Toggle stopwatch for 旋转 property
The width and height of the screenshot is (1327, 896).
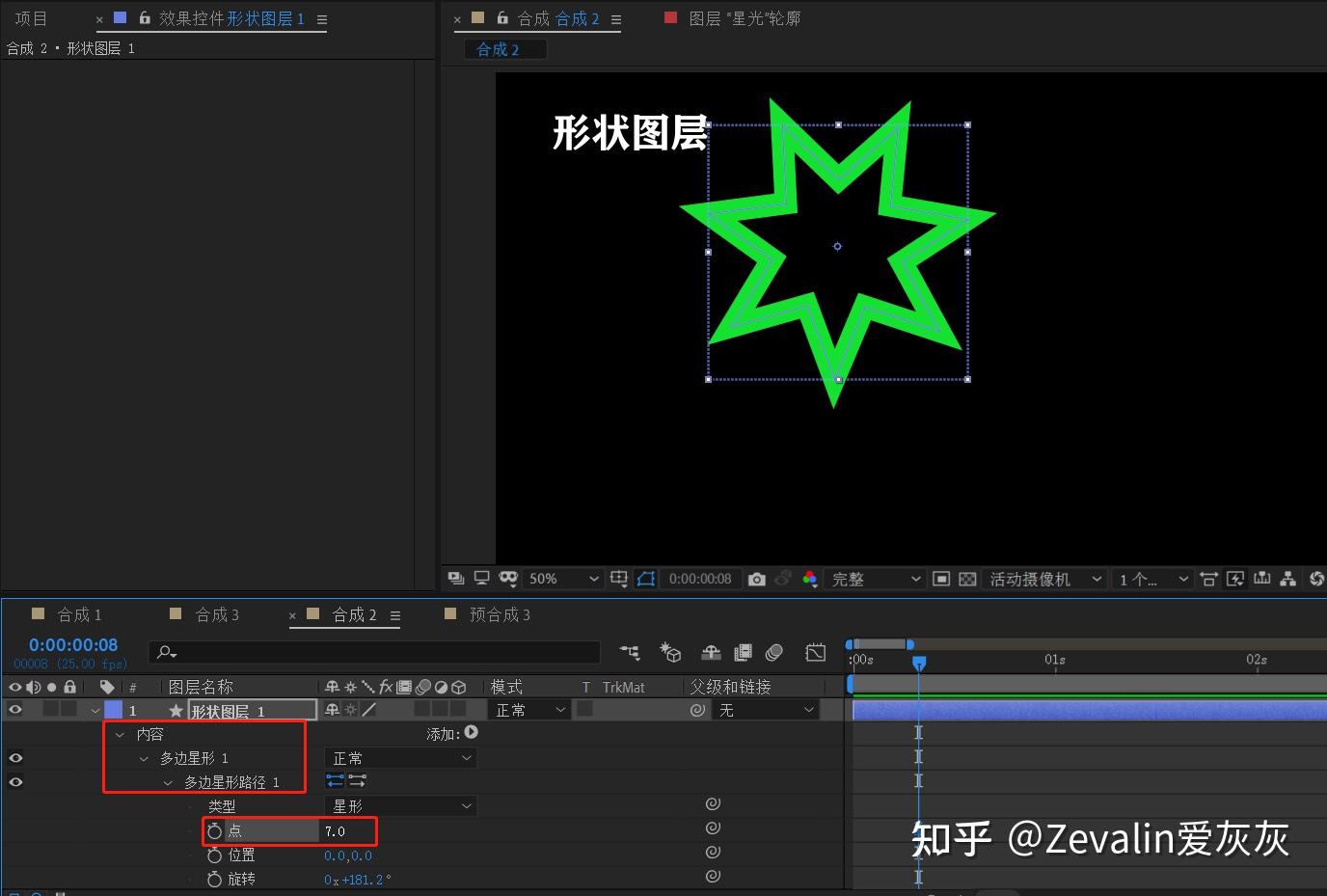click(x=214, y=879)
